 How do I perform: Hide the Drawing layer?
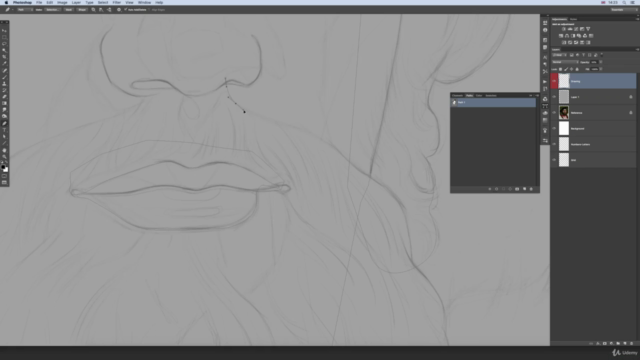point(554,81)
